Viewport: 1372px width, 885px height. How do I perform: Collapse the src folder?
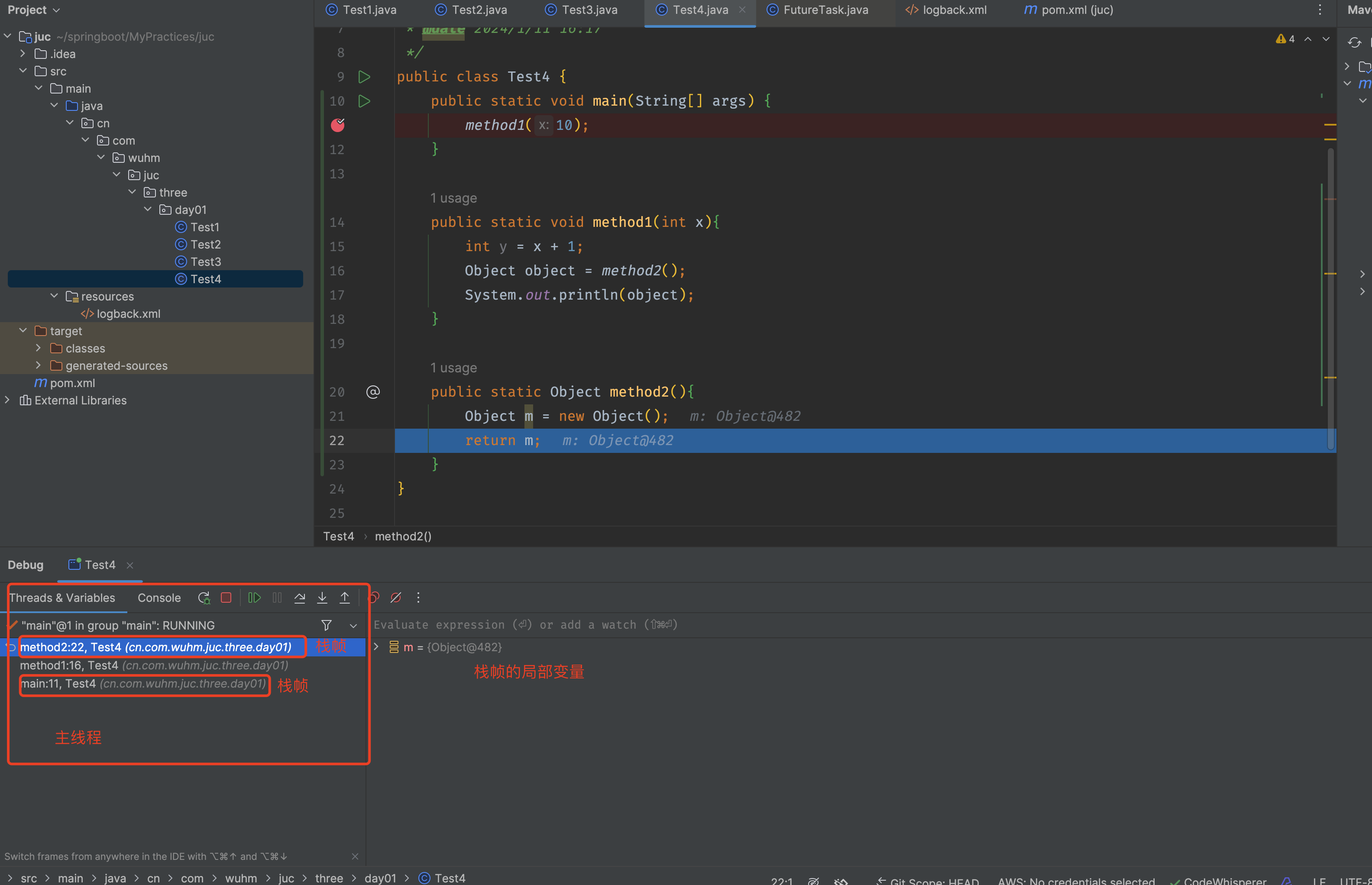[23, 71]
